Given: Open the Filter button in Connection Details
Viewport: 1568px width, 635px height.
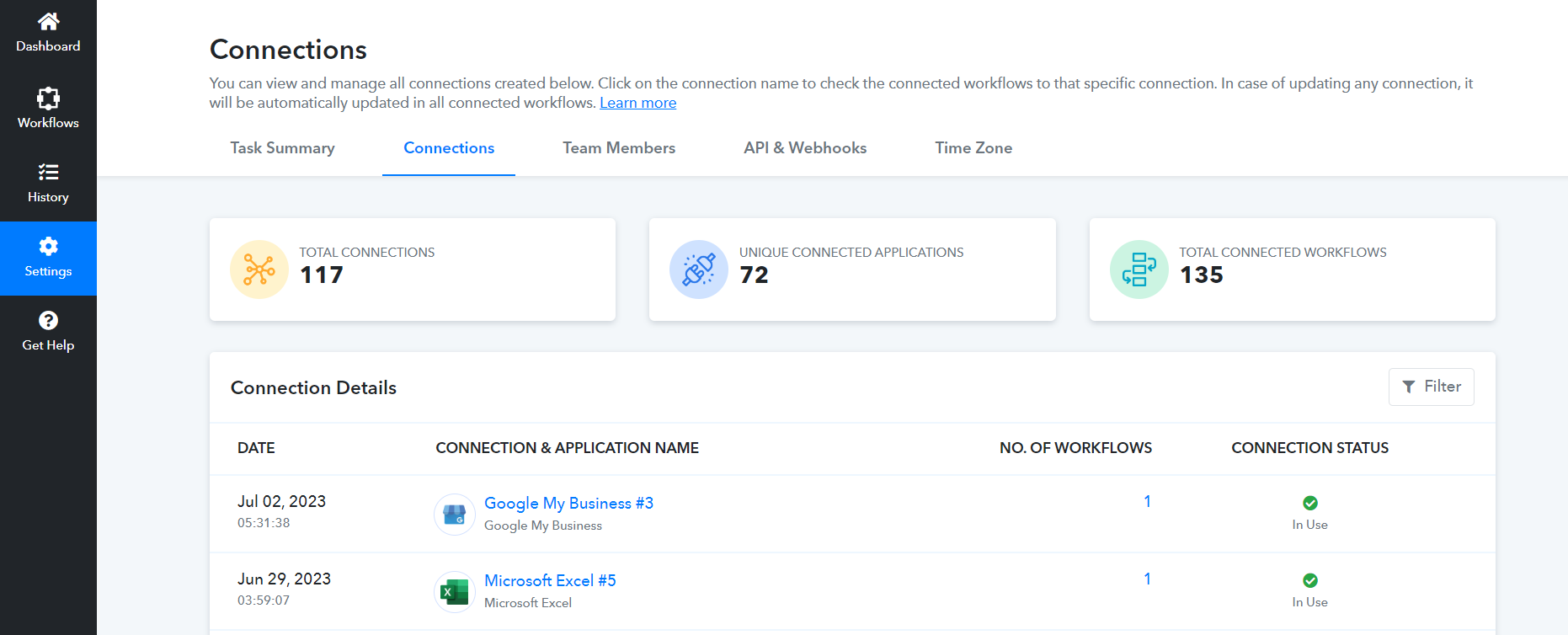Looking at the screenshot, I should point(1432,387).
